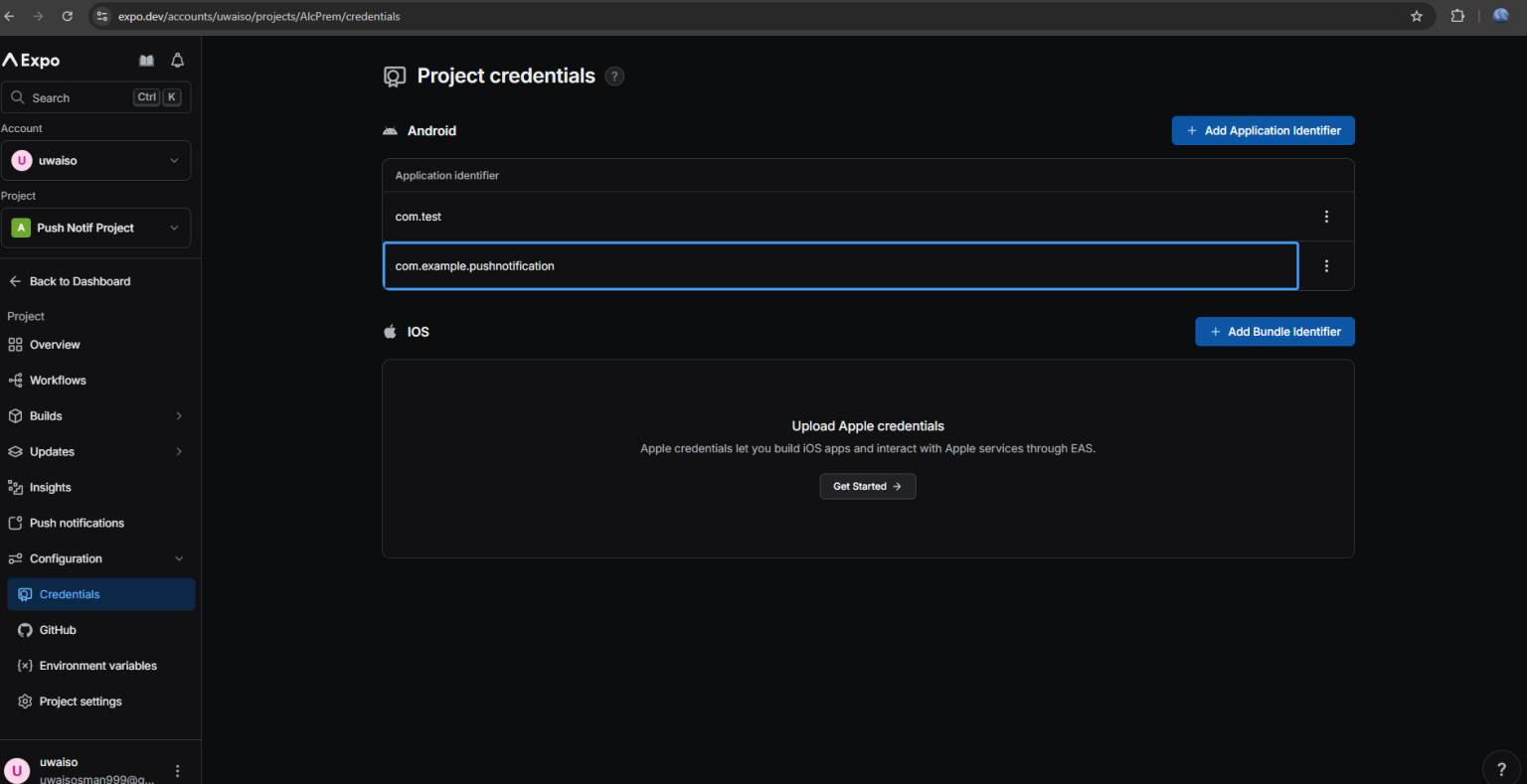Click the help icon beside Project credentials
Viewport: 1527px width, 784px height.
614,76
